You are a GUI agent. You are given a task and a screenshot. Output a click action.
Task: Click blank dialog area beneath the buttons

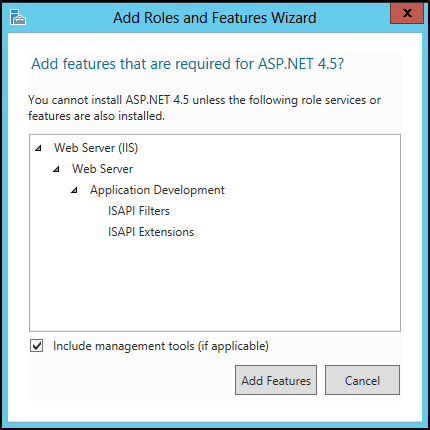coord(215,411)
